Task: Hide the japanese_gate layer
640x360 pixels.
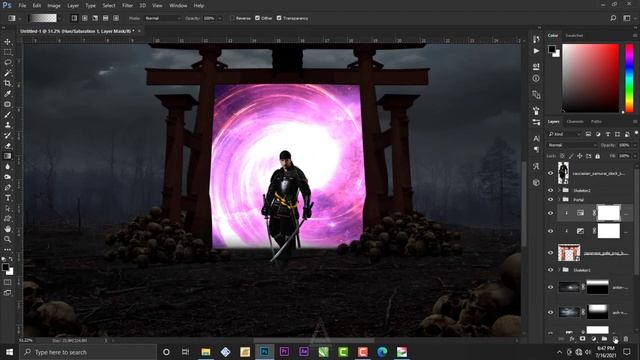Action: (x=550, y=253)
